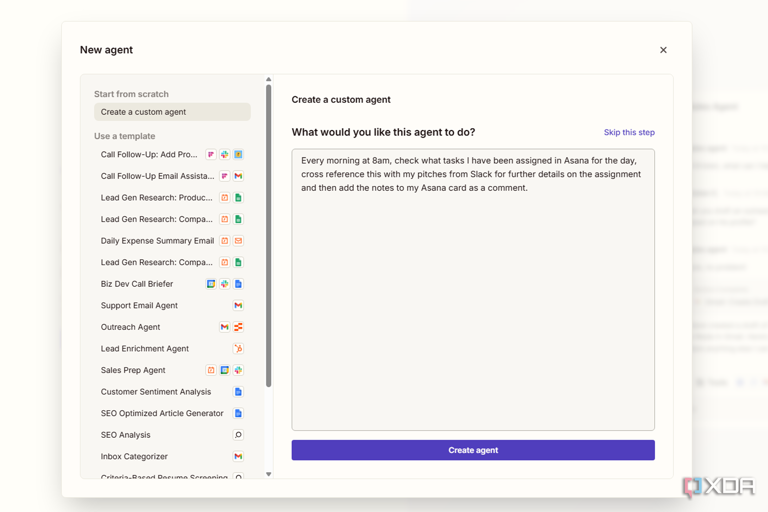Click the Gmail icon on Inbox Categorizer
768x512 pixels.
[x=238, y=457]
